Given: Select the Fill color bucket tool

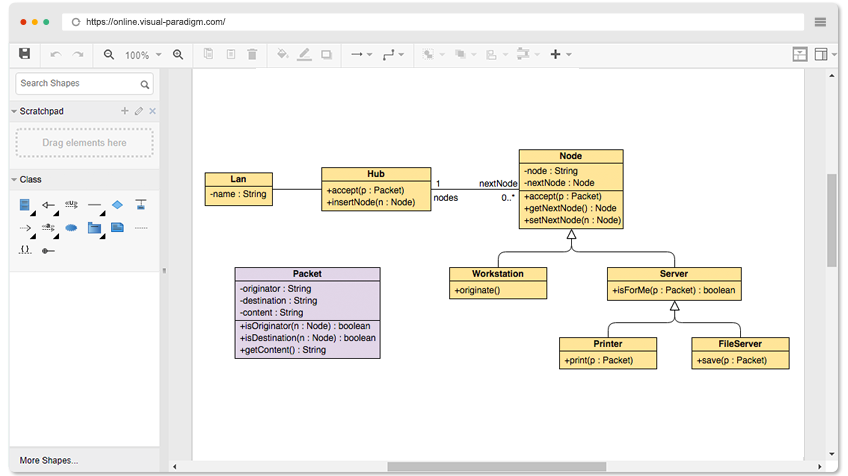Looking at the screenshot, I should click(x=282, y=54).
